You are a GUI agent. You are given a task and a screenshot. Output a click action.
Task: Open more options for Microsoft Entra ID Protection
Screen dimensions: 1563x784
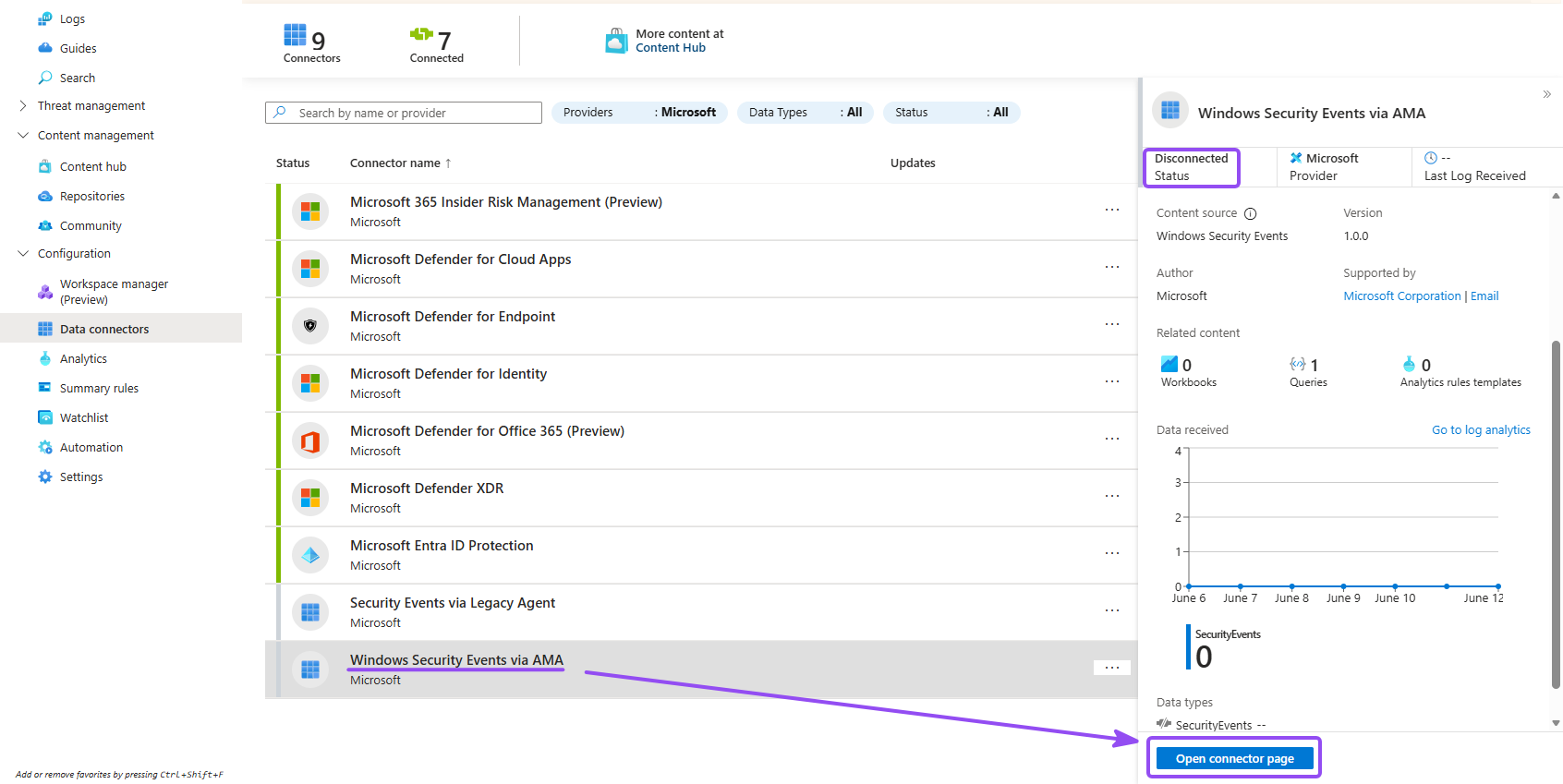[x=1112, y=553]
